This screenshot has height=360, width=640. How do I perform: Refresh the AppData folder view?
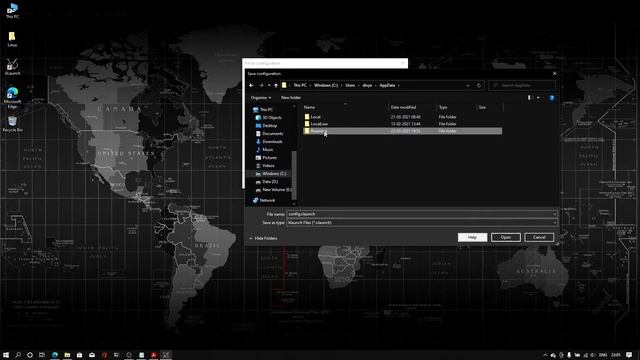(x=479, y=85)
